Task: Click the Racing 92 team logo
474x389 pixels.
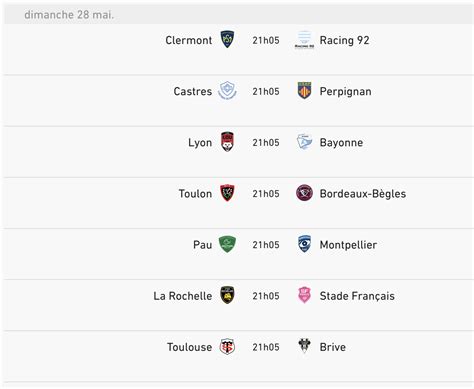Action: coord(304,39)
